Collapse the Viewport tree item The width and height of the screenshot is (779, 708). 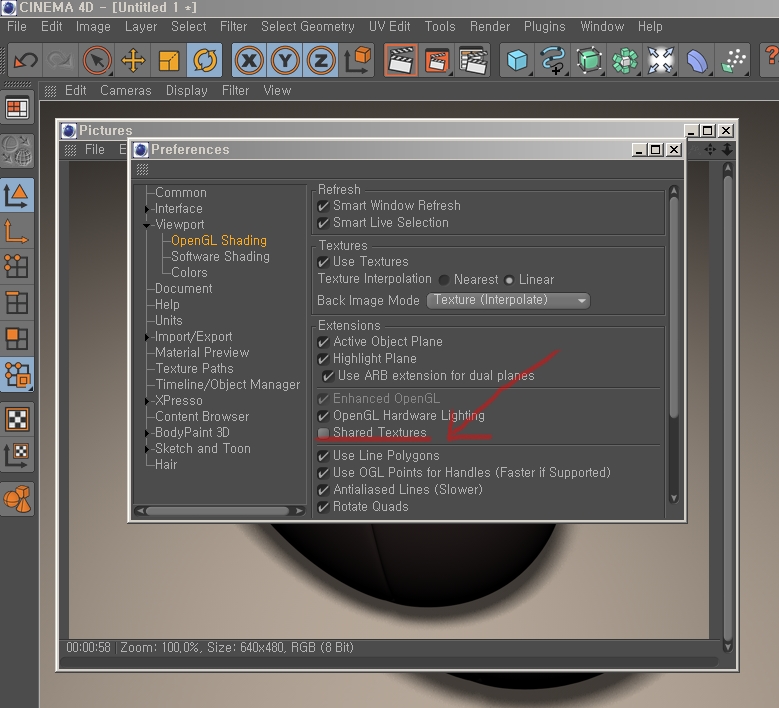pyautogui.click(x=147, y=225)
